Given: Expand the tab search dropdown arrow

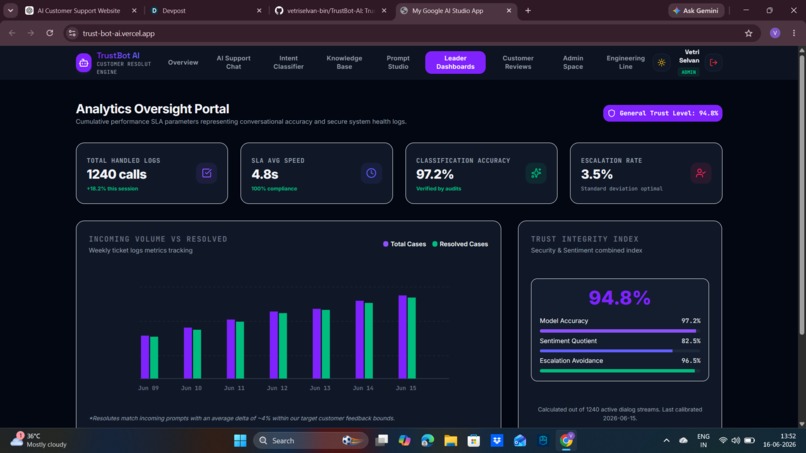Looking at the screenshot, I should click(x=10, y=10).
